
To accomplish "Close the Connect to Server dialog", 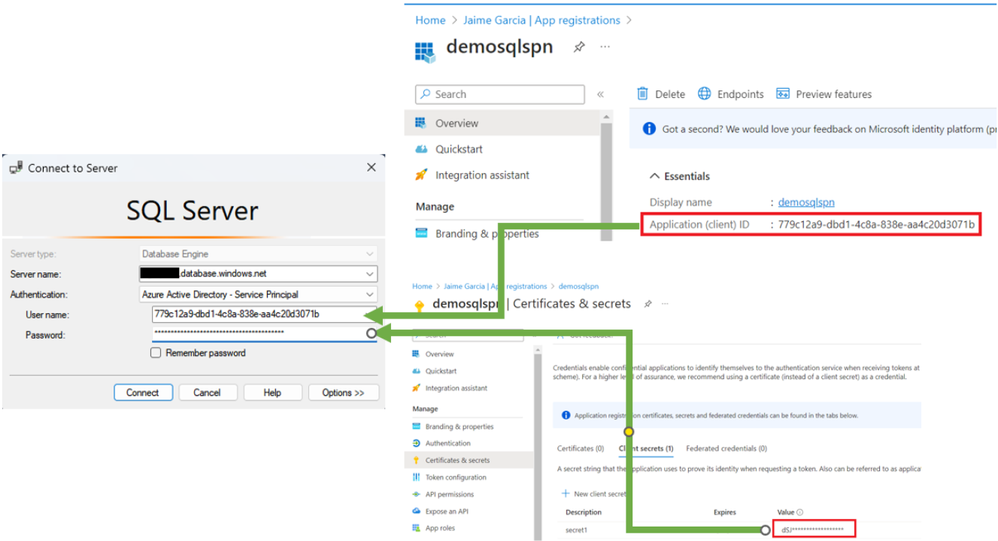I will click(x=372, y=167).
